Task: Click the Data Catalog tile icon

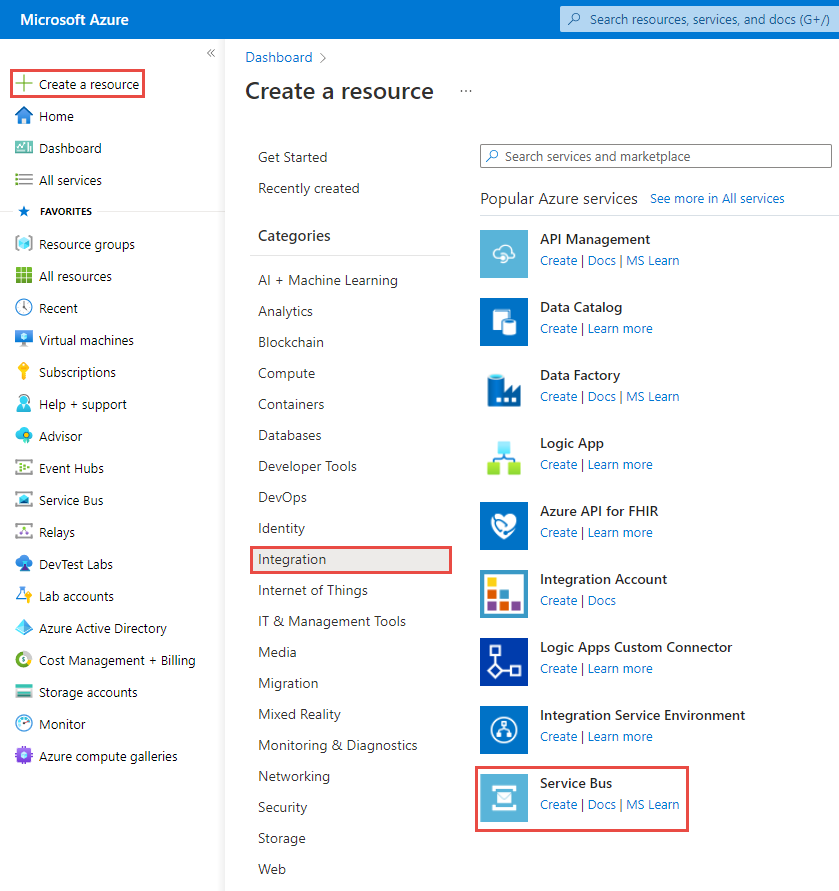Action: tap(504, 322)
